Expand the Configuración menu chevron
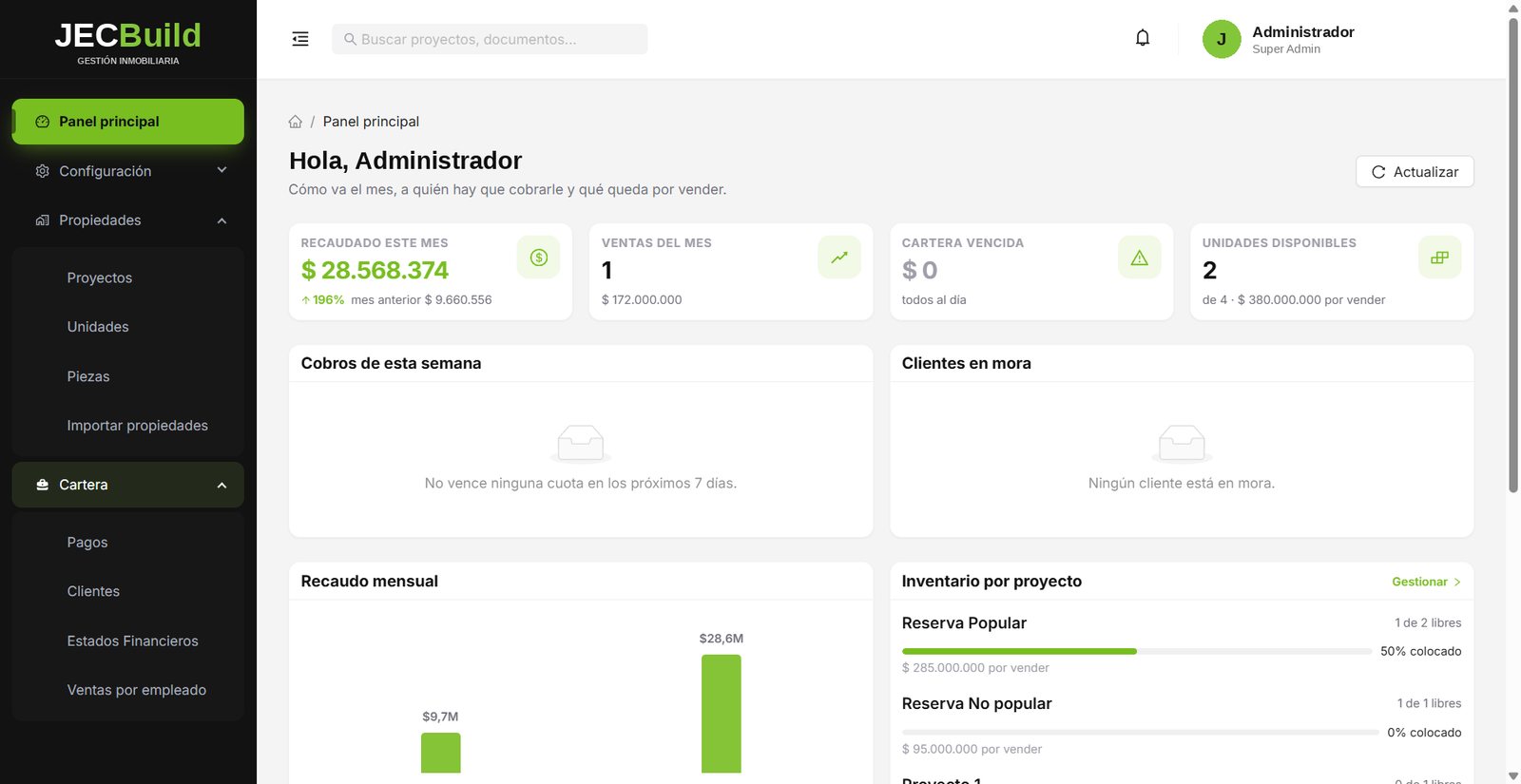 pyautogui.click(x=221, y=170)
